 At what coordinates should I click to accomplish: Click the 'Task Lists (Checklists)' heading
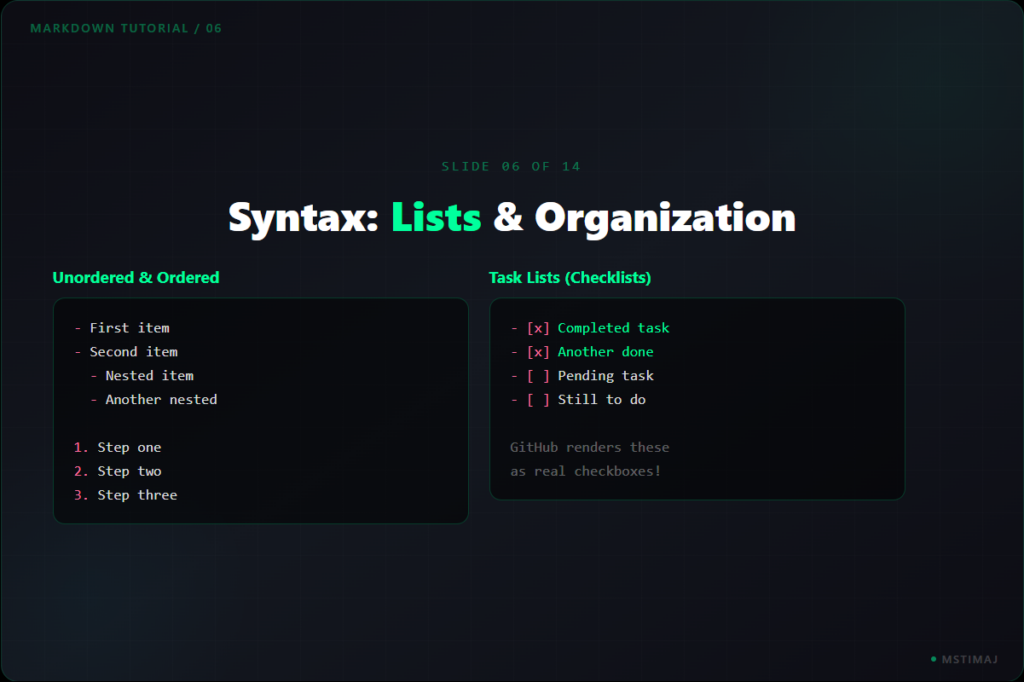coord(569,278)
